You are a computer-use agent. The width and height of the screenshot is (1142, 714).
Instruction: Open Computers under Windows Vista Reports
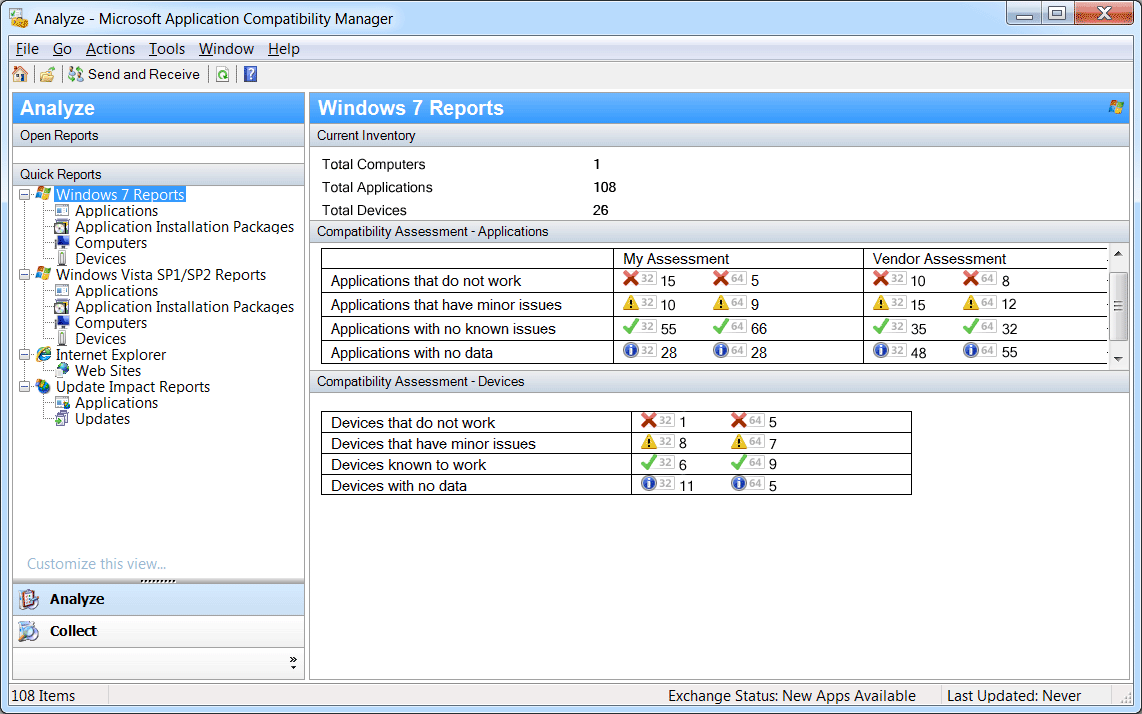(111, 323)
